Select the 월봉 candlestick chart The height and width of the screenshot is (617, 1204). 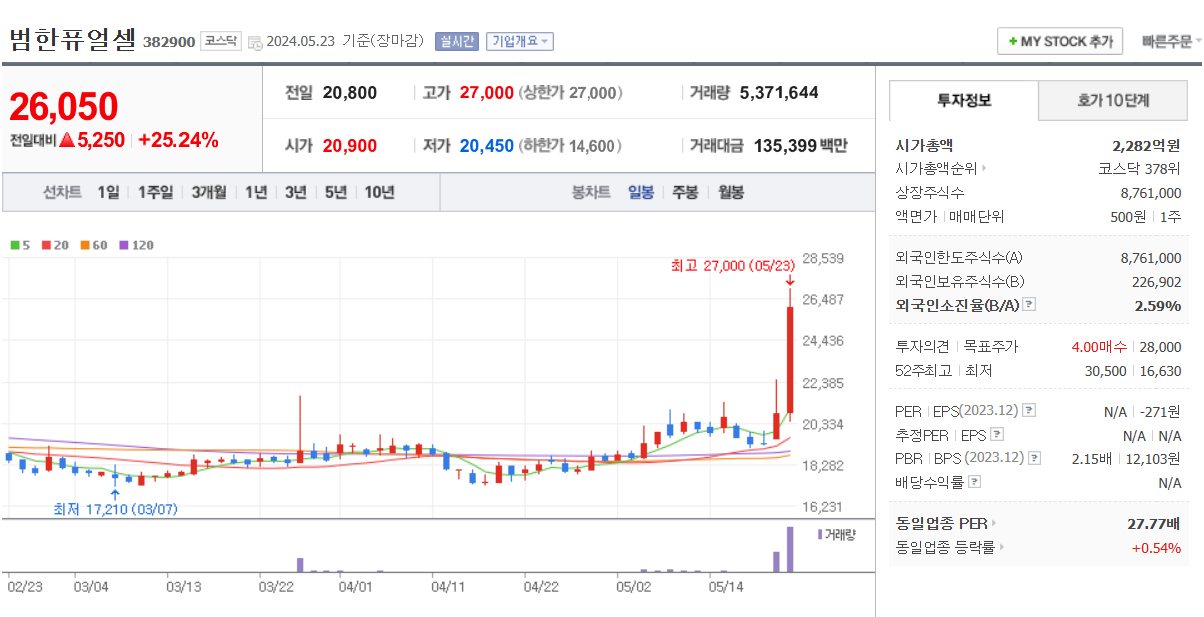click(731, 192)
